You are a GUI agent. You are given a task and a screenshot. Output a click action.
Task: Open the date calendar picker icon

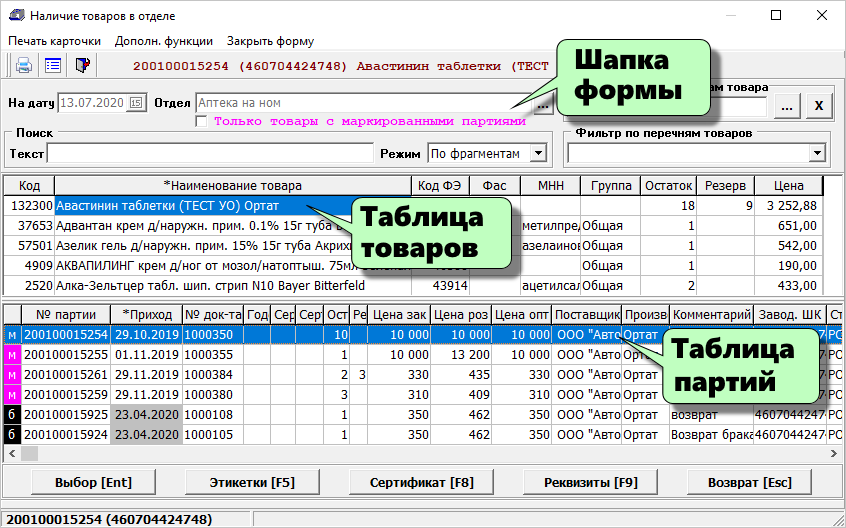click(x=137, y=102)
